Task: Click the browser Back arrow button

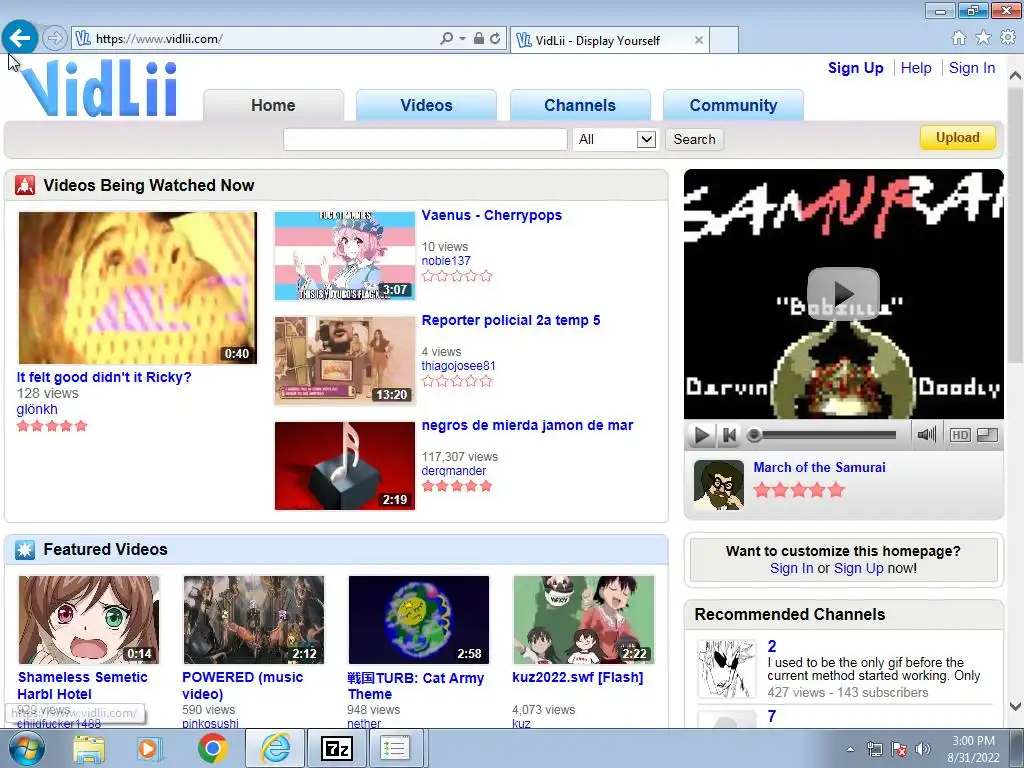Action: tap(20, 37)
